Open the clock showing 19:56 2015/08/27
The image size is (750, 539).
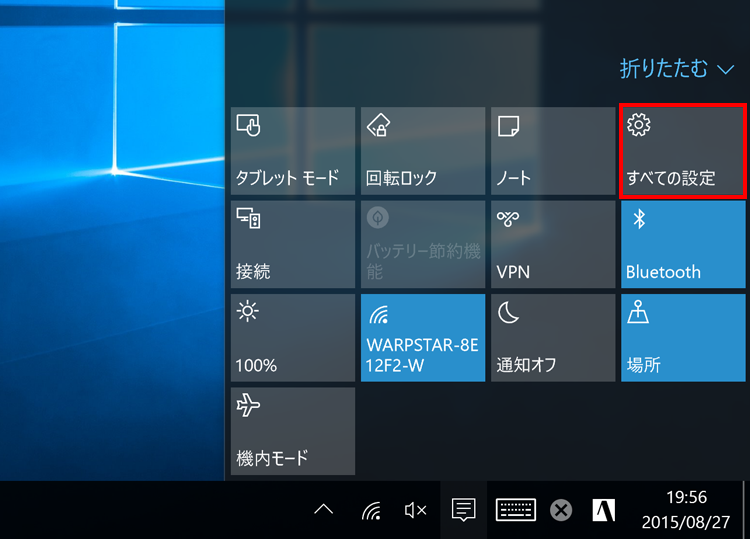point(686,510)
